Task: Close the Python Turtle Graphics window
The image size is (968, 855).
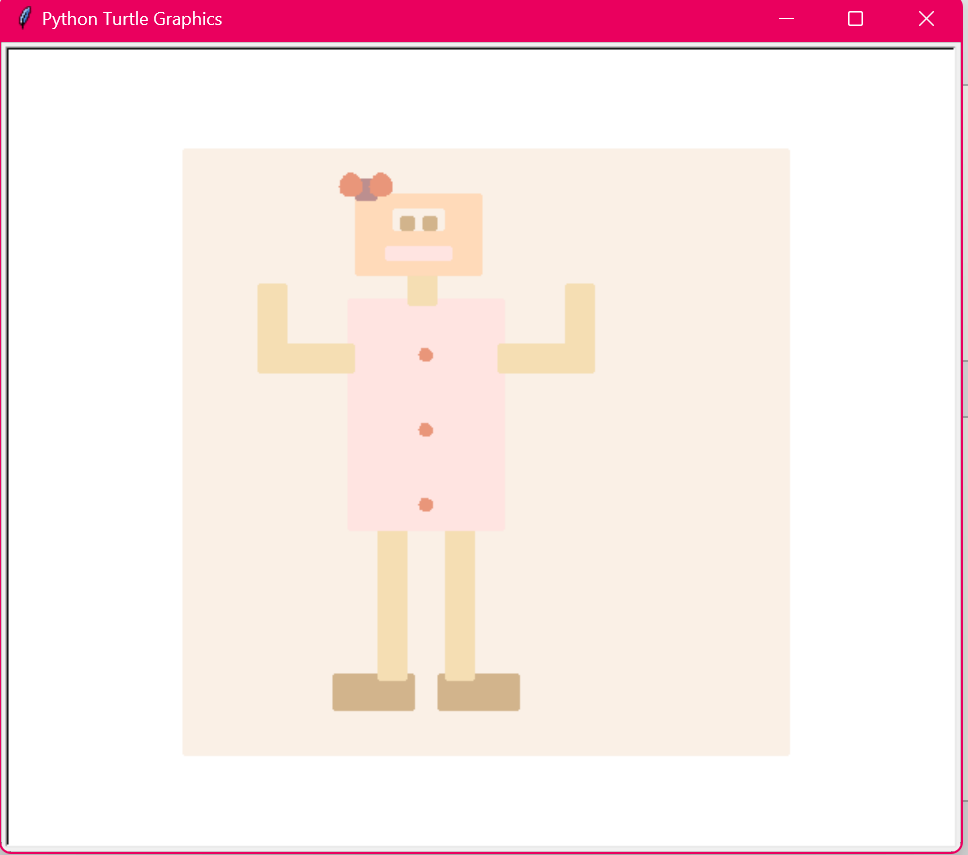Action: click(926, 19)
